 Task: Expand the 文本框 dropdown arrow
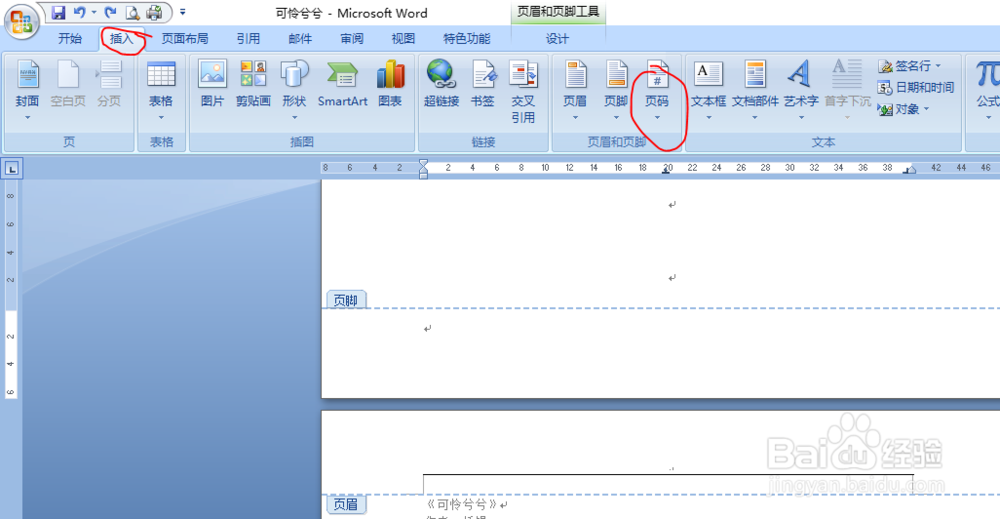709,118
